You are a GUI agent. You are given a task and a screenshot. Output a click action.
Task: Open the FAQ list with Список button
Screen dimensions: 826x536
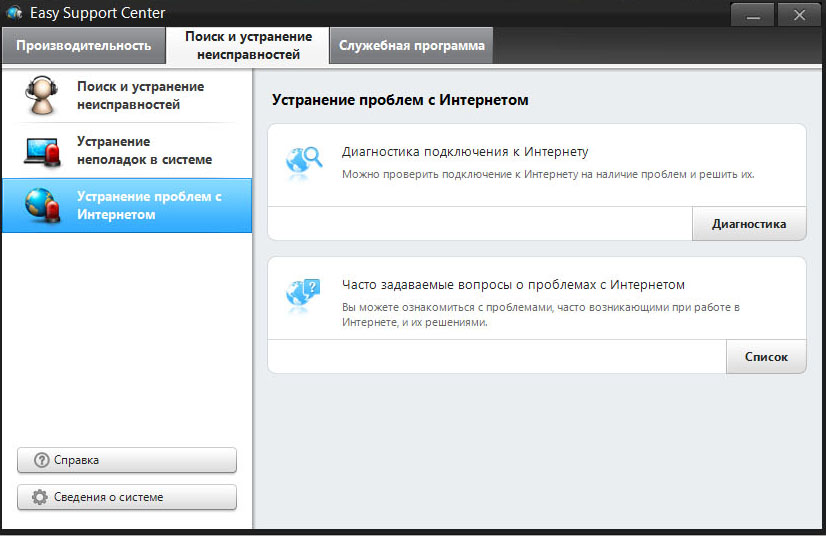(x=766, y=357)
